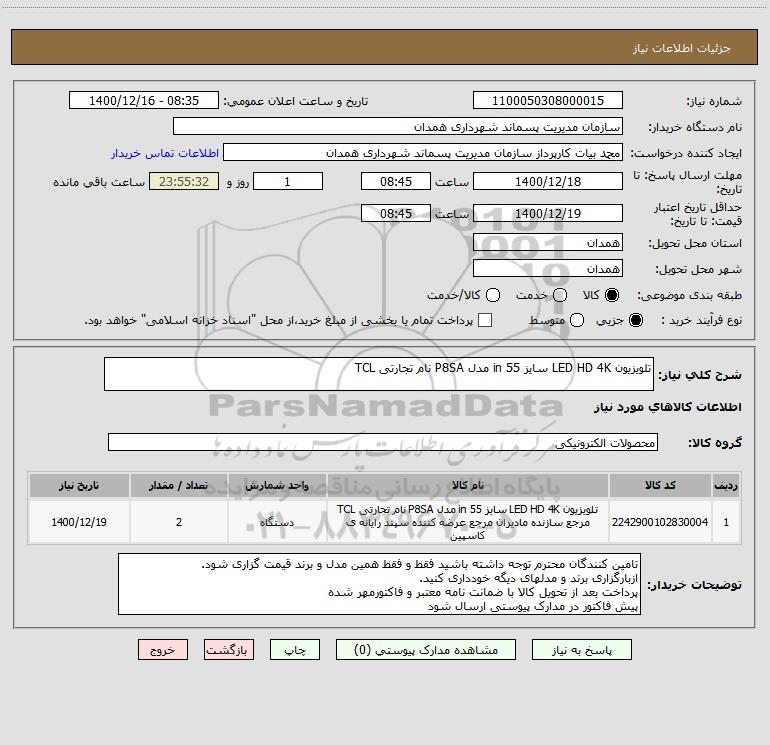This screenshot has height=745, width=770.
Task: Click the گروه کالا field محصولات الکترونیکی
Action: coord(383,442)
